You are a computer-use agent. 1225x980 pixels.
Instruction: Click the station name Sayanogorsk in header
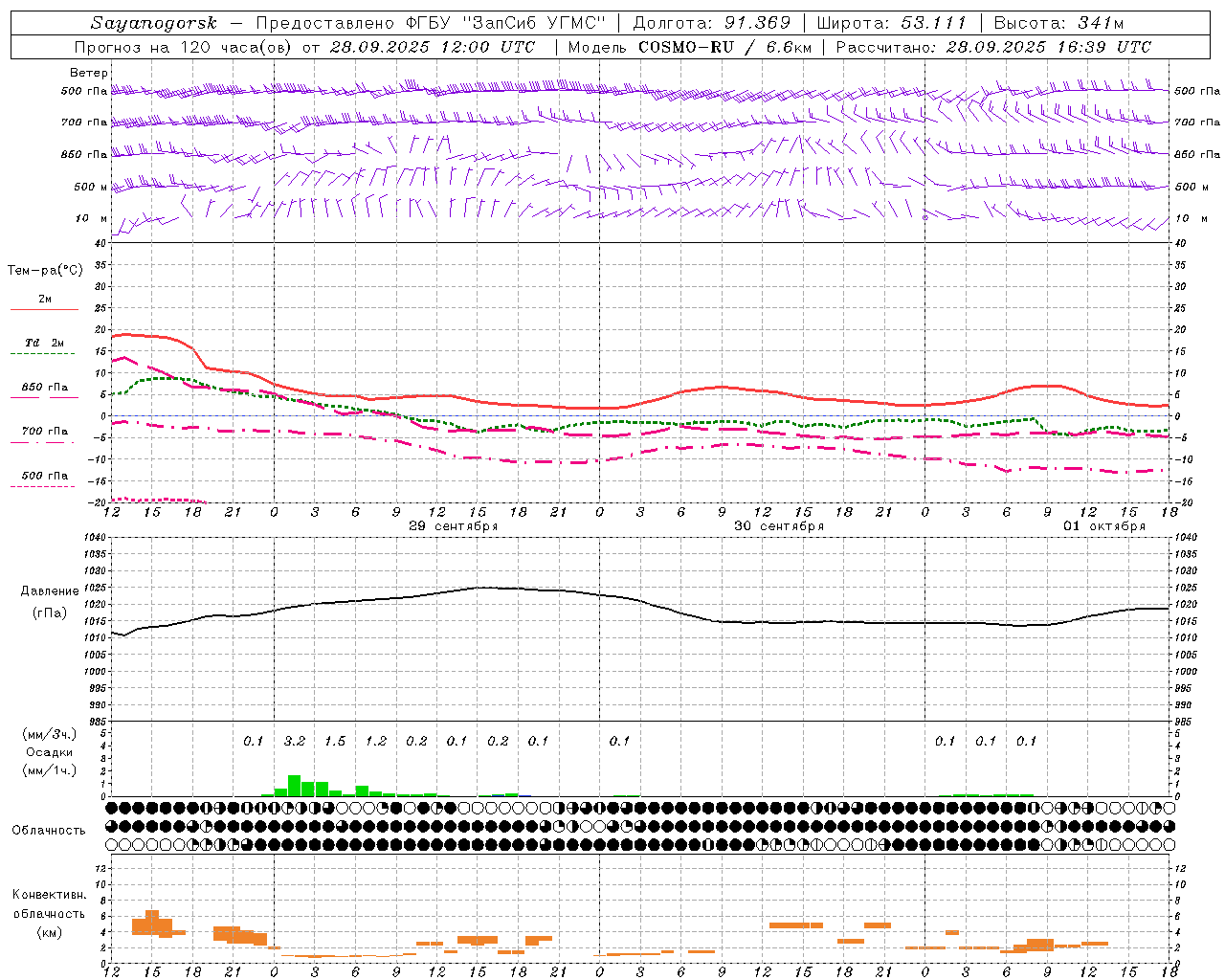coord(154,23)
